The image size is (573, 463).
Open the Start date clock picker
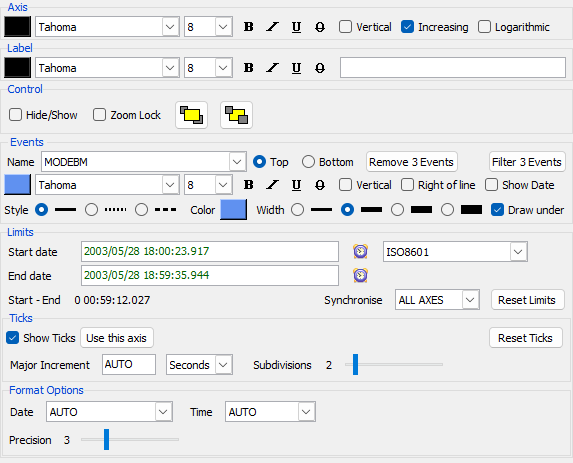point(360,251)
